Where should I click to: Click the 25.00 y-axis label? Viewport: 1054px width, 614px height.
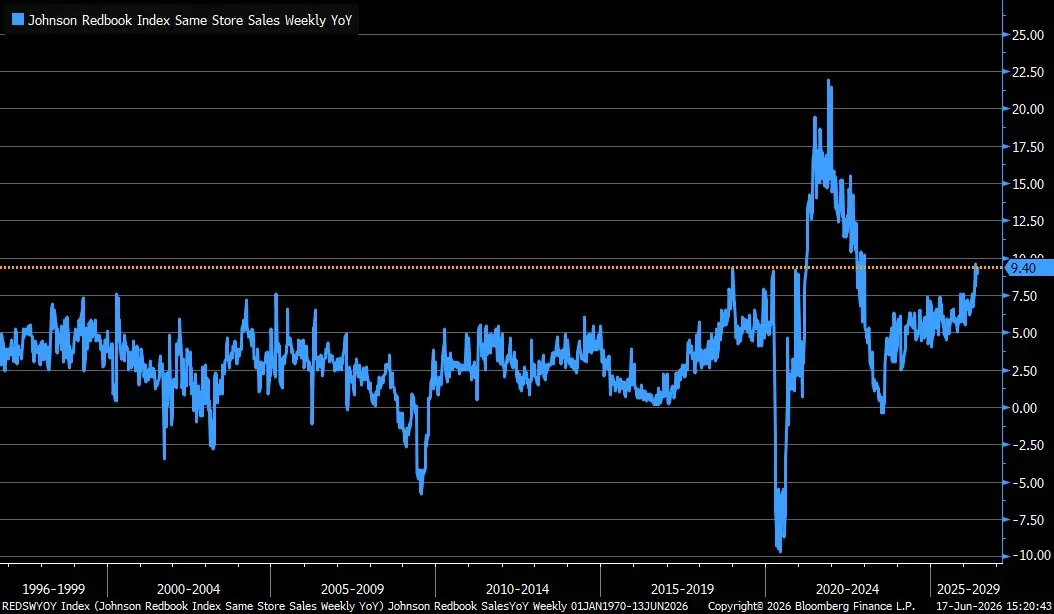point(1028,35)
